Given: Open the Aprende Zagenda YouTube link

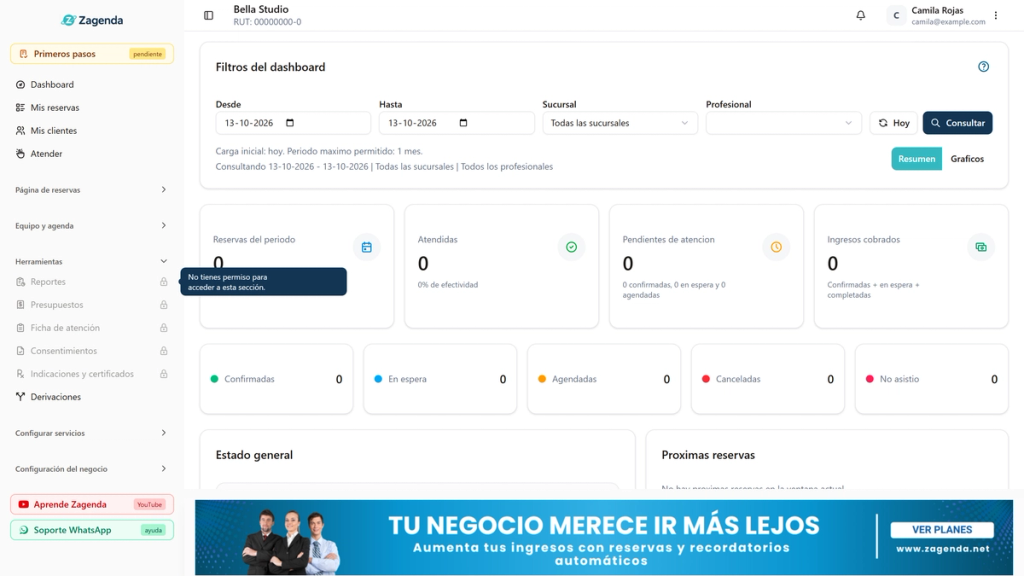Looking at the screenshot, I should pos(91,504).
